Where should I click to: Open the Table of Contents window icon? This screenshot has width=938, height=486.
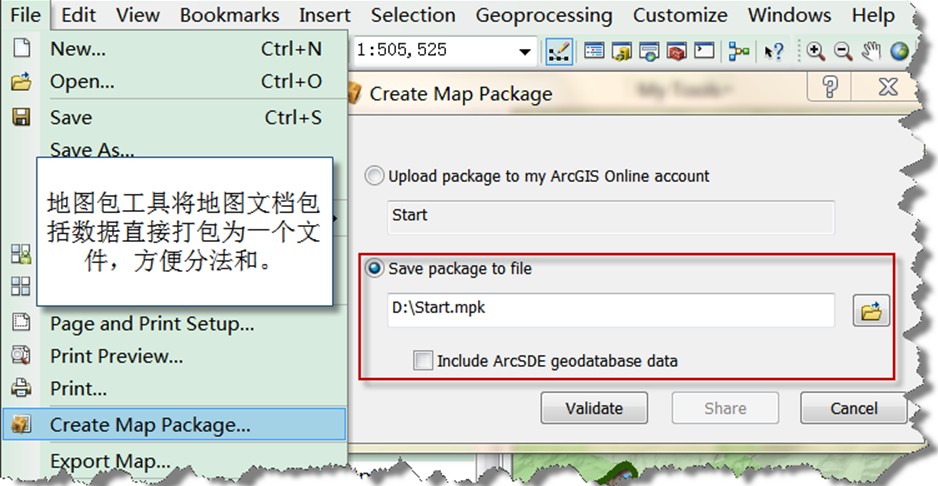tap(594, 51)
